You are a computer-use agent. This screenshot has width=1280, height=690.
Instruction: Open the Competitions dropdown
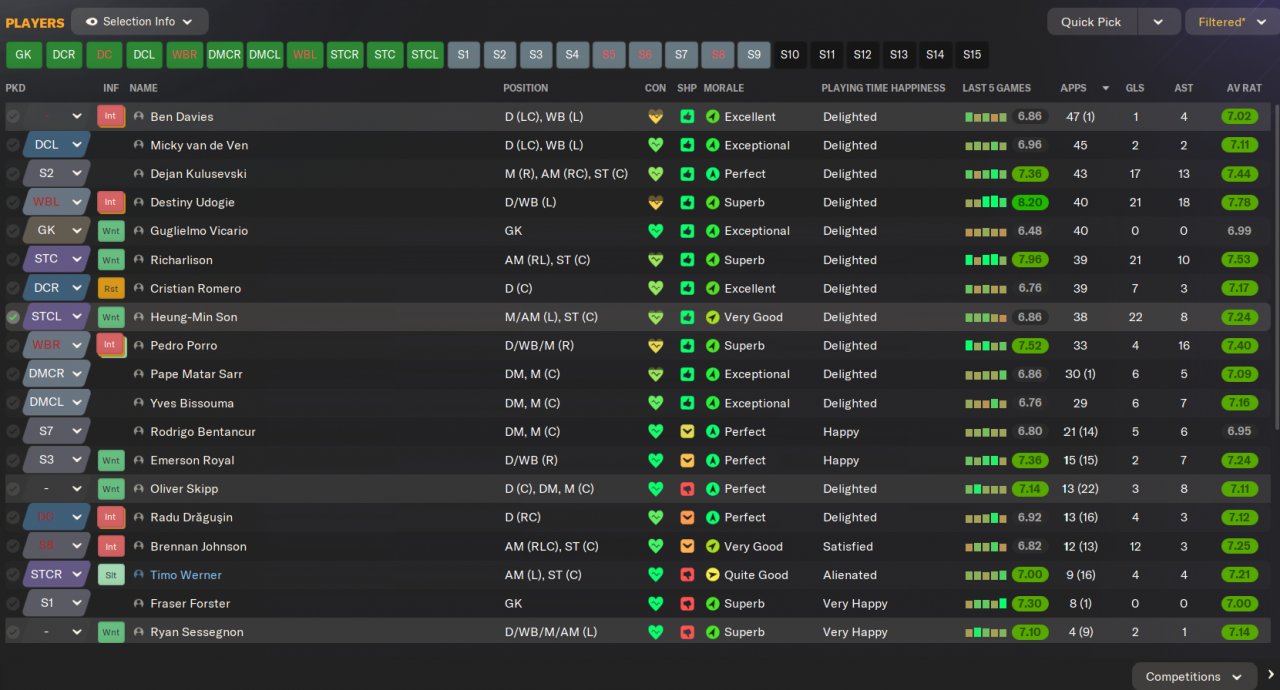[1194, 676]
